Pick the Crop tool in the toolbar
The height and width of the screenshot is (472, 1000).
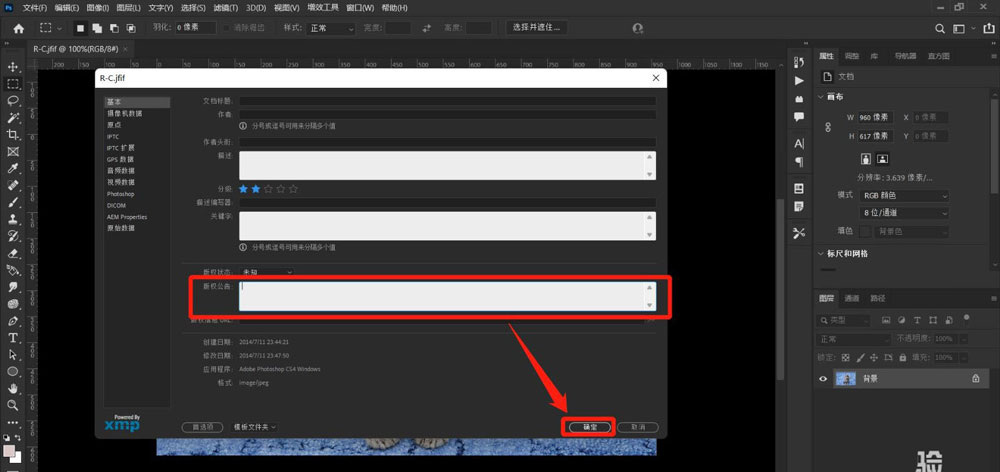click(14, 134)
